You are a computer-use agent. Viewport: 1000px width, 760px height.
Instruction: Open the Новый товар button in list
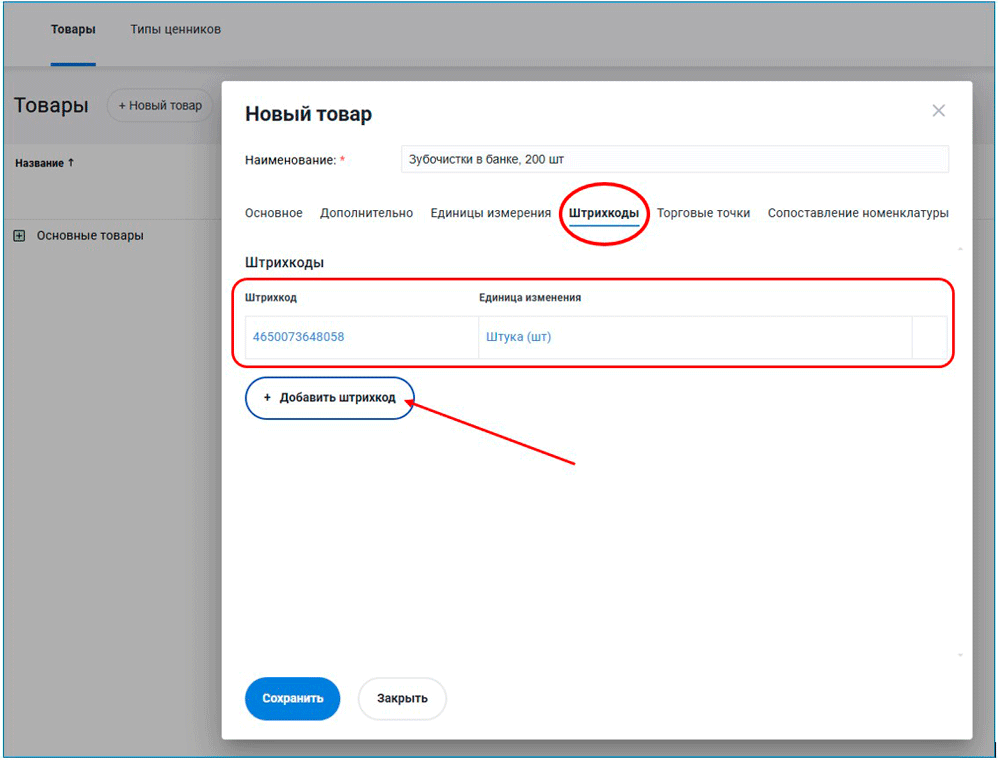160,105
